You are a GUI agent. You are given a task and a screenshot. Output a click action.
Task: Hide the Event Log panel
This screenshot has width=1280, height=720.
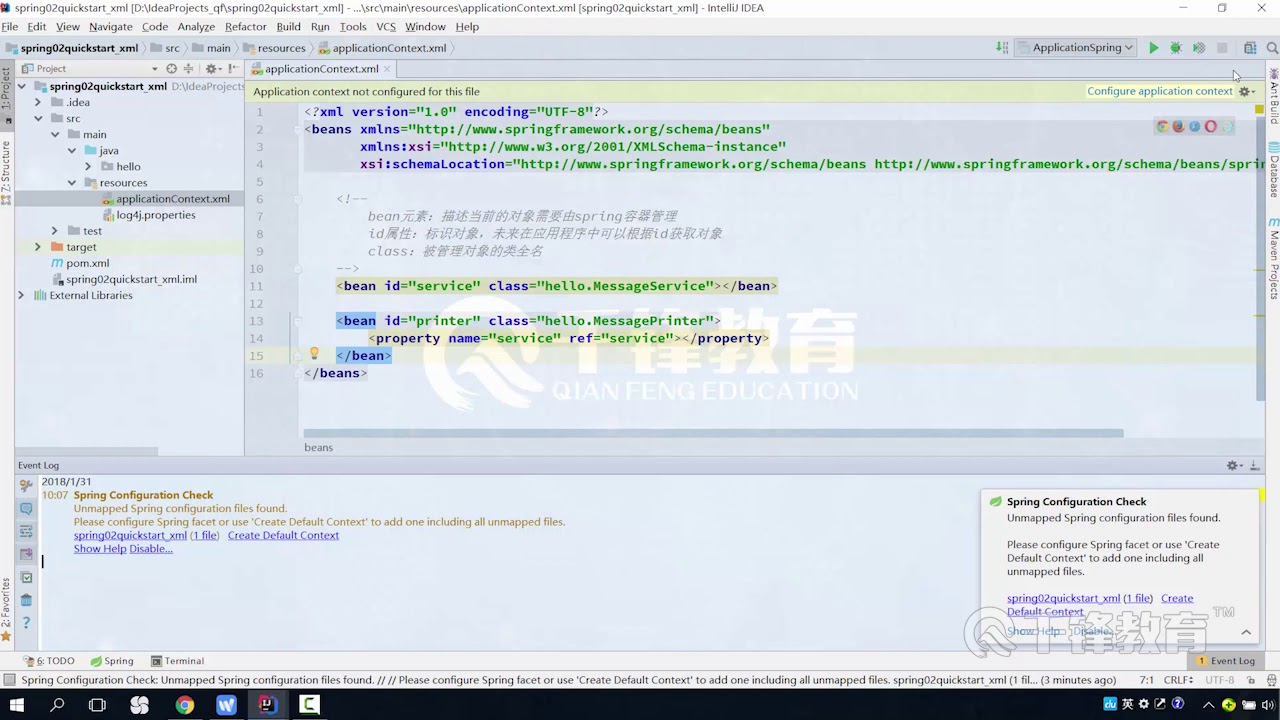tap(1255, 466)
